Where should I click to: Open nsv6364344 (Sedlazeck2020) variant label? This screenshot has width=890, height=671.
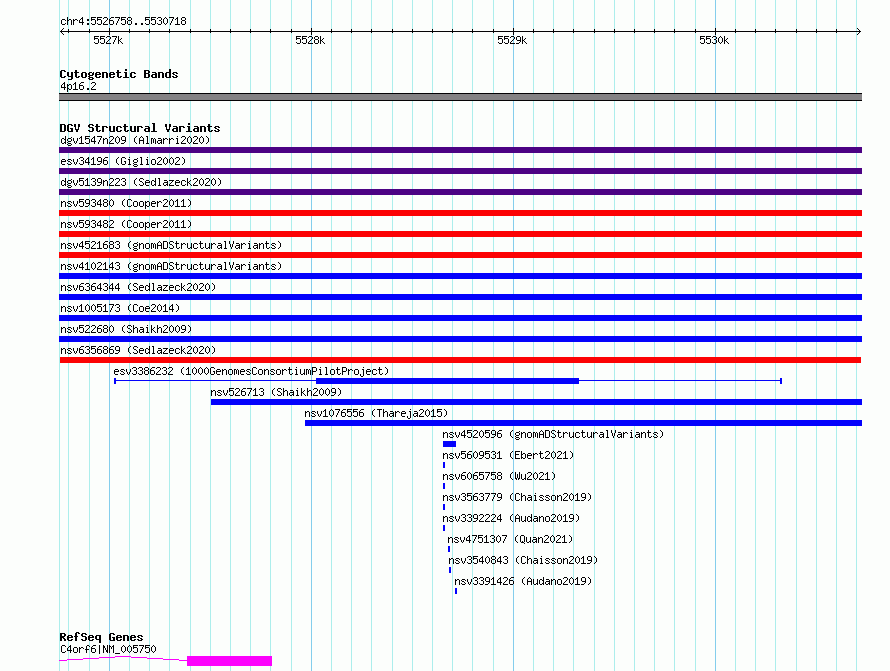(x=138, y=287)
